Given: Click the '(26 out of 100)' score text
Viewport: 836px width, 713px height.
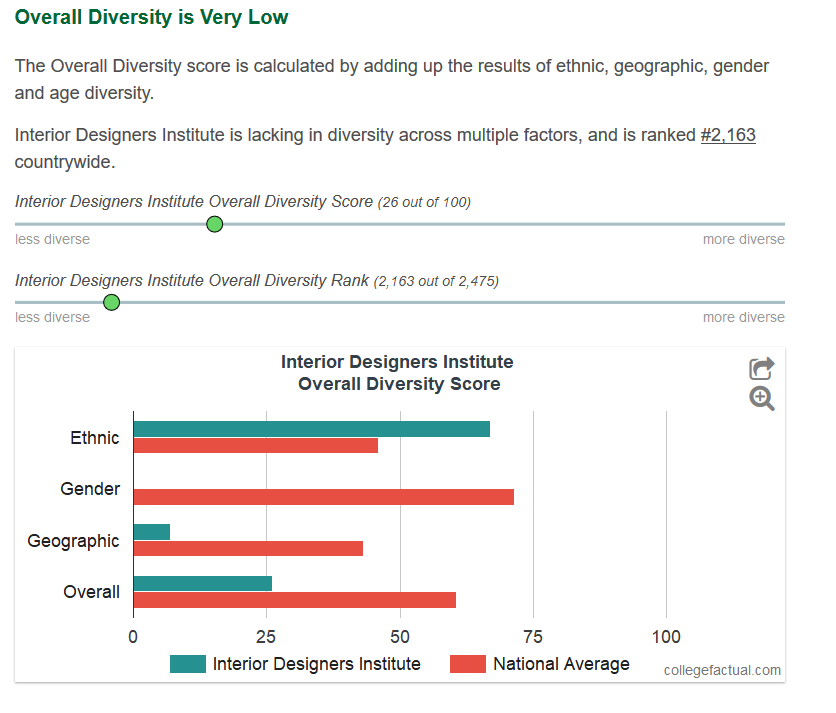Looking at the screenshot, I should (424, 203).
